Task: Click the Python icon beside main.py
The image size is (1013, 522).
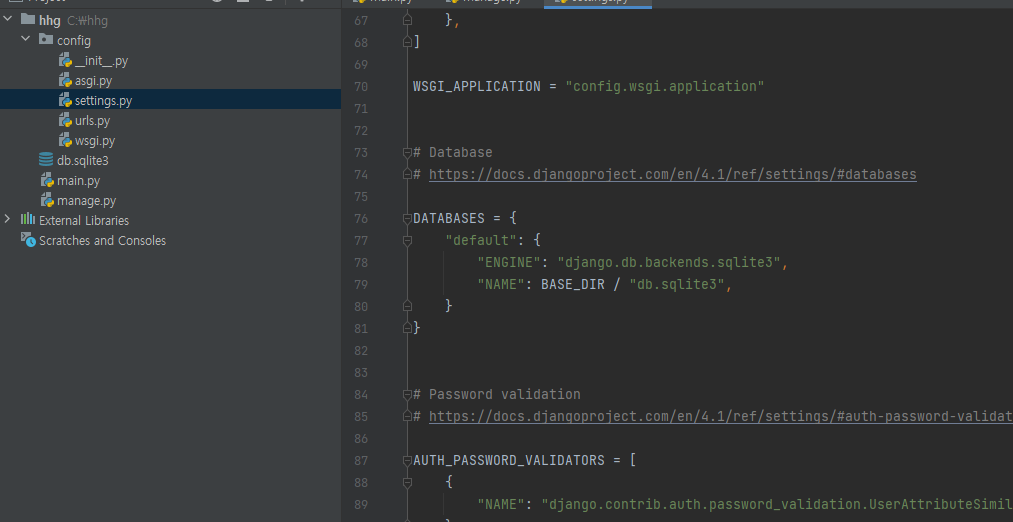Action: 47,181
